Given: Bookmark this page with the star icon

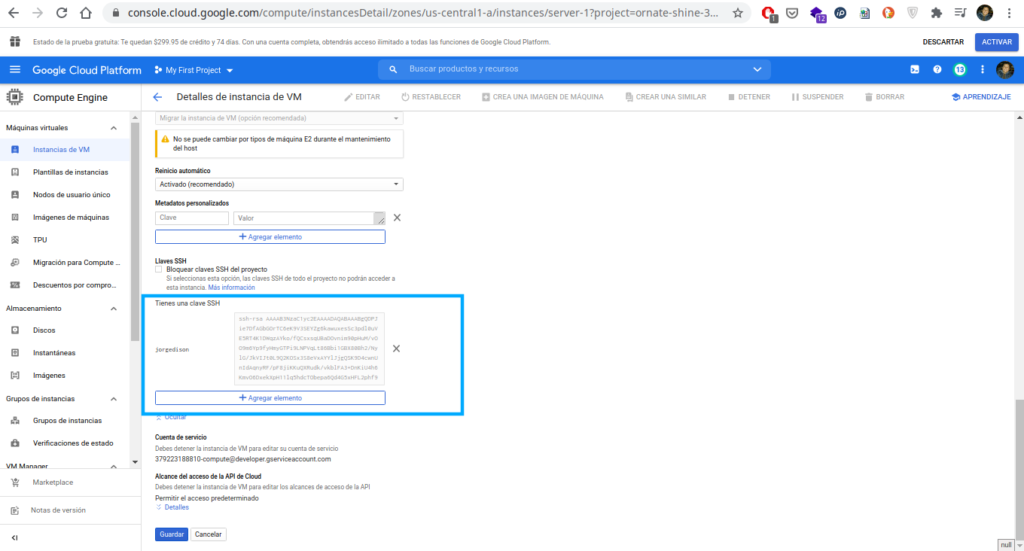Looking at the screenshot, I should (x=737, y=14).
